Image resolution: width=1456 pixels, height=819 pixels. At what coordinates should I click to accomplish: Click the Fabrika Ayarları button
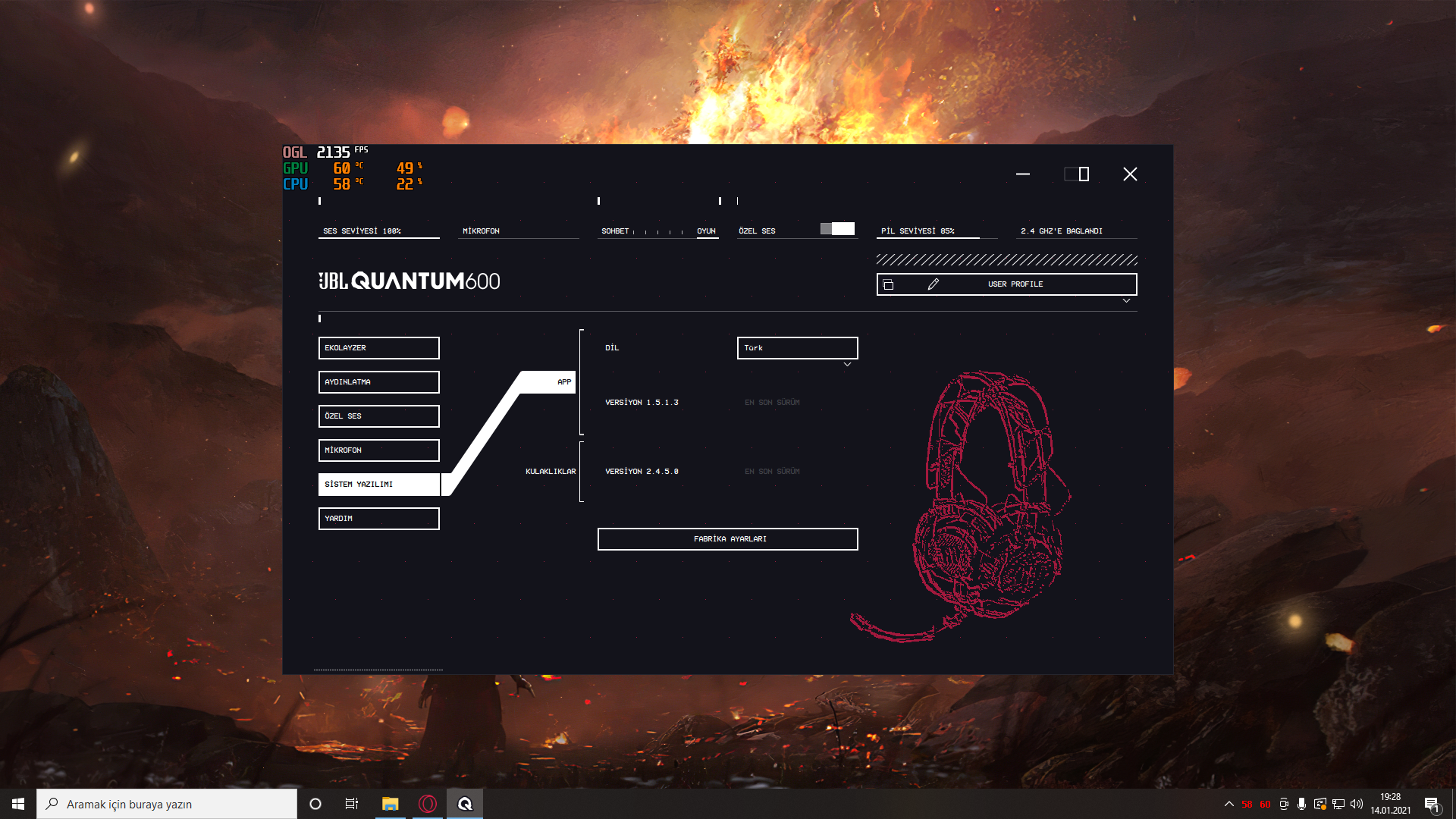coord(727,539)
